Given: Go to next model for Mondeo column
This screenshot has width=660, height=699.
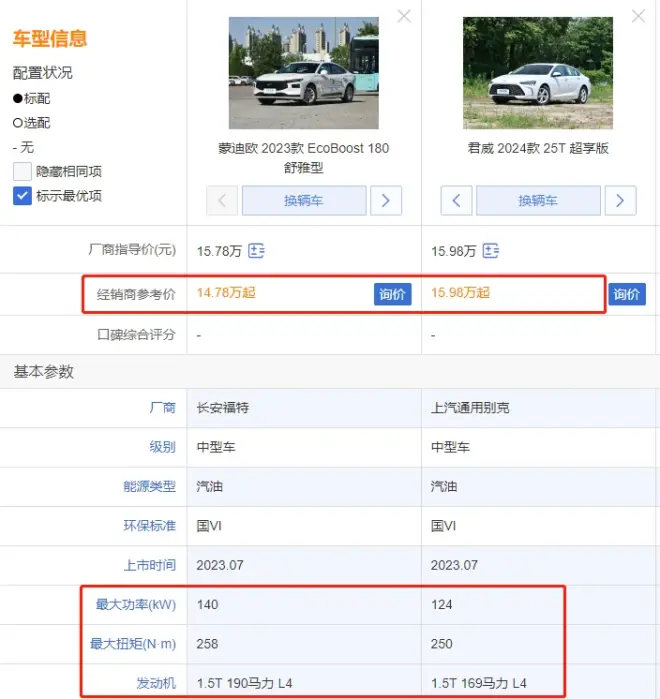Looking at the screenshot, I should [386, 201].
